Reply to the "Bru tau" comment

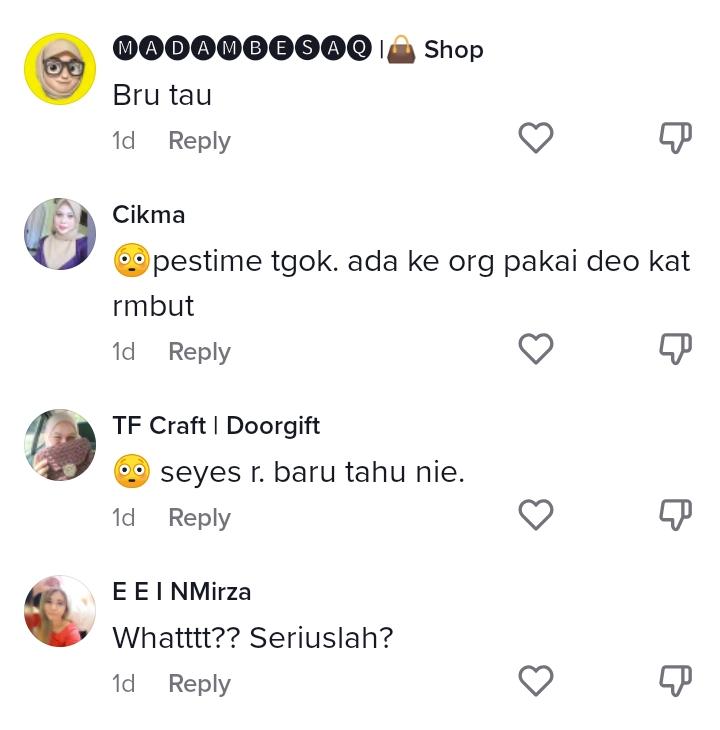199,141
